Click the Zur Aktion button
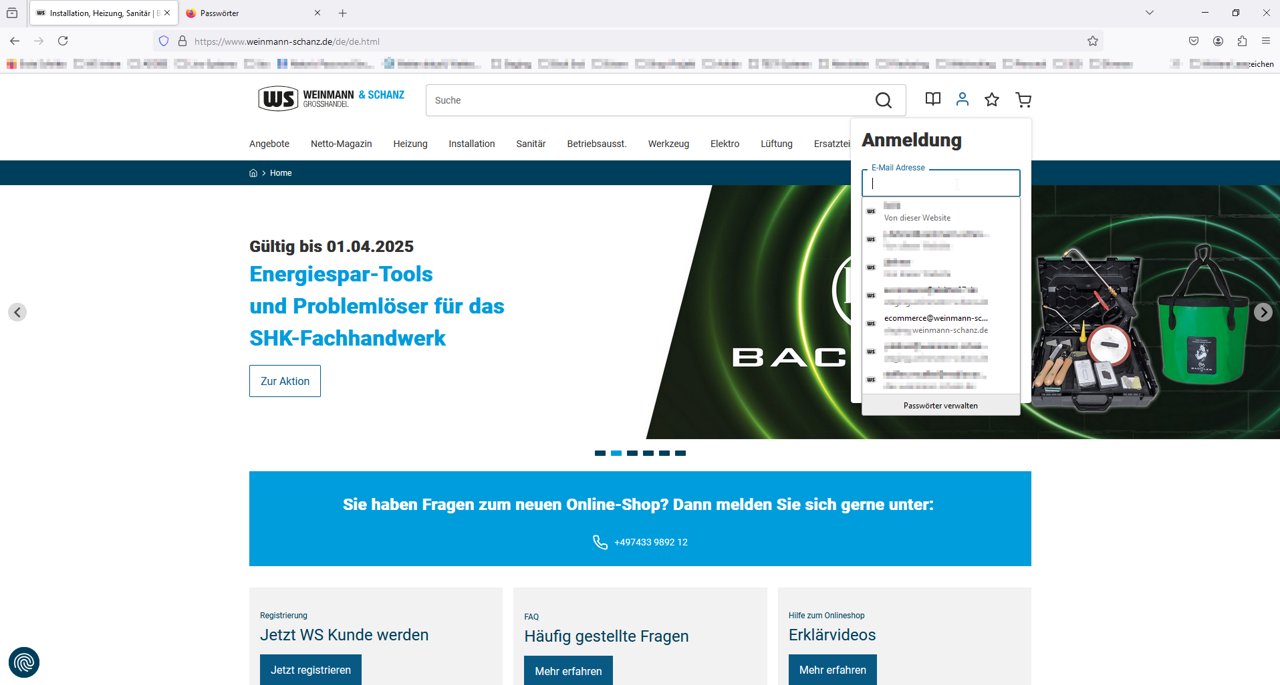Screen dimensions: 1280x685 pyautogui.click(x=285, y=381)
